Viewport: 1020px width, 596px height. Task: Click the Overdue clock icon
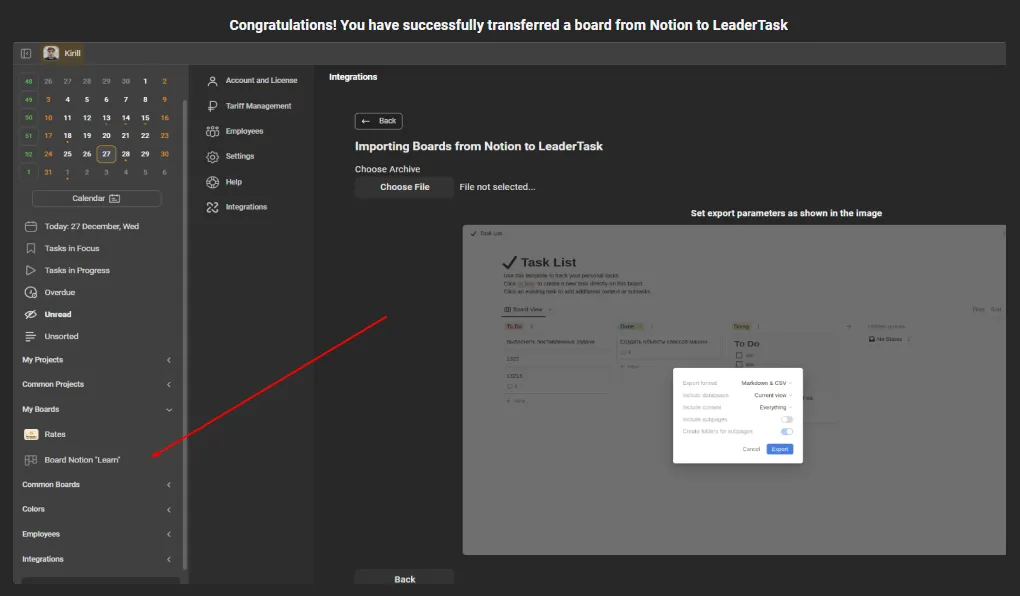click(x=31, y=293)
